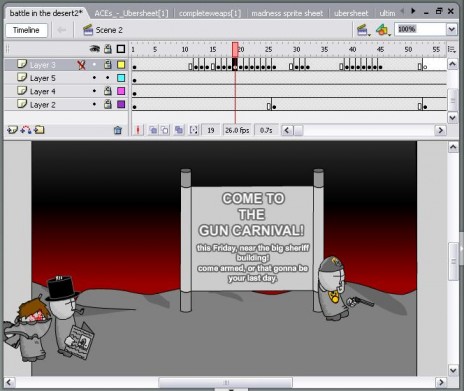Click Layer 4 magenta outline color swatch
The width and height of the screenshot is (464, 391).
(121, 91)
